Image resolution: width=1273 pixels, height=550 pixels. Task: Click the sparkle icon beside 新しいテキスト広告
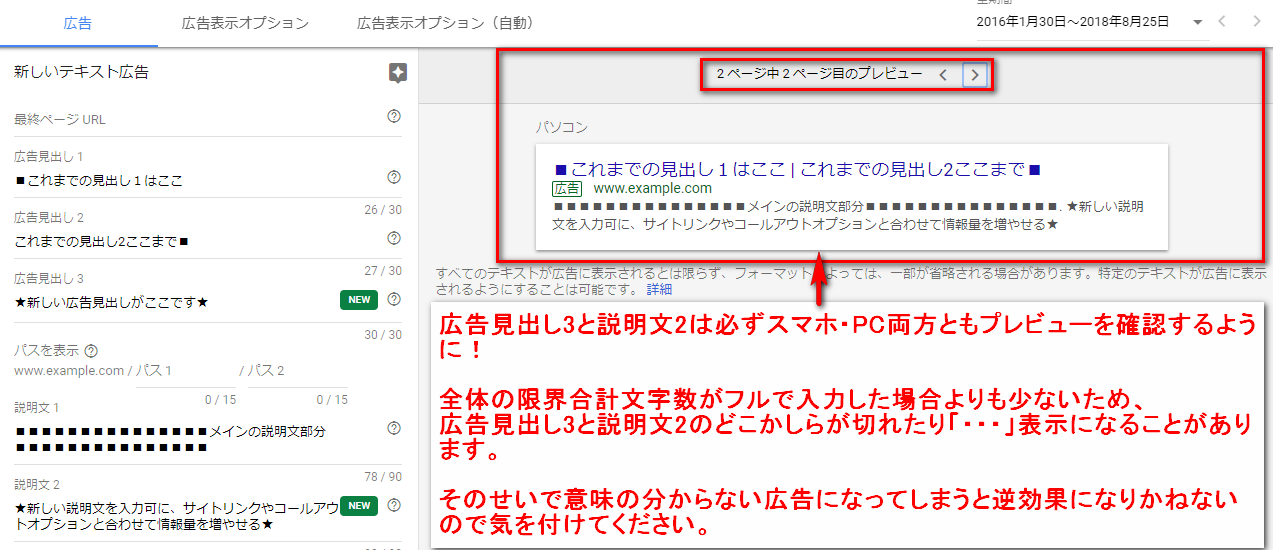tap(398, 73)
